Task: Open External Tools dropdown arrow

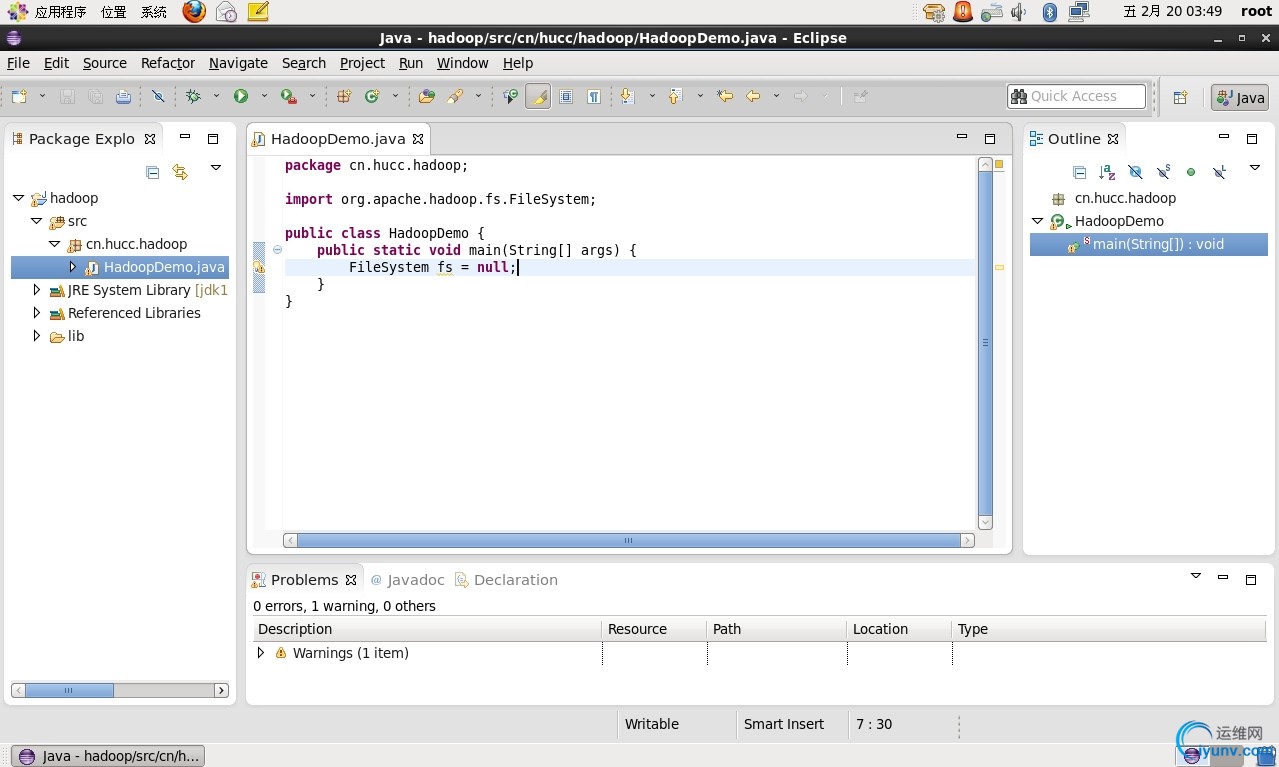Action: pos(312,96)
